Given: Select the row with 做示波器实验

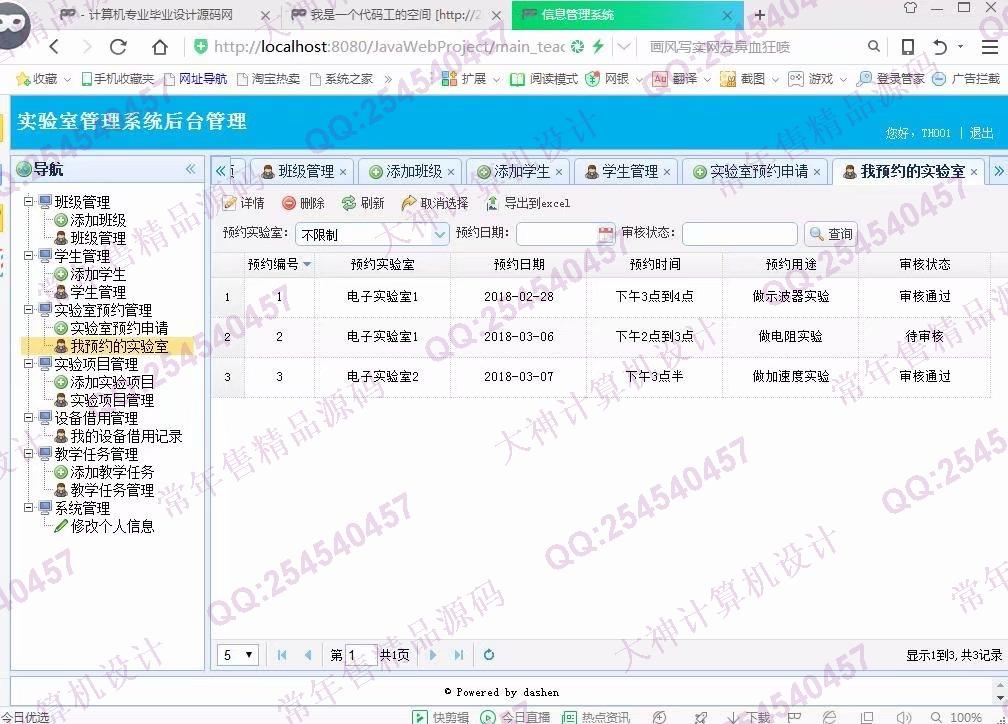Looking at the screenshot, I should [x=600, y=296].
